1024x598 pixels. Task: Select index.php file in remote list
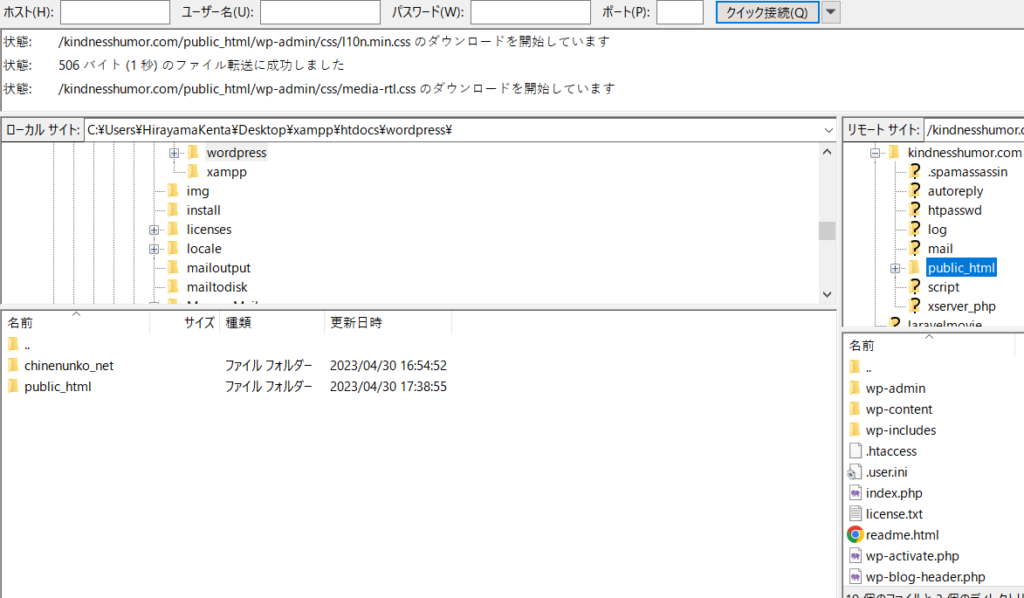[894, 493]
